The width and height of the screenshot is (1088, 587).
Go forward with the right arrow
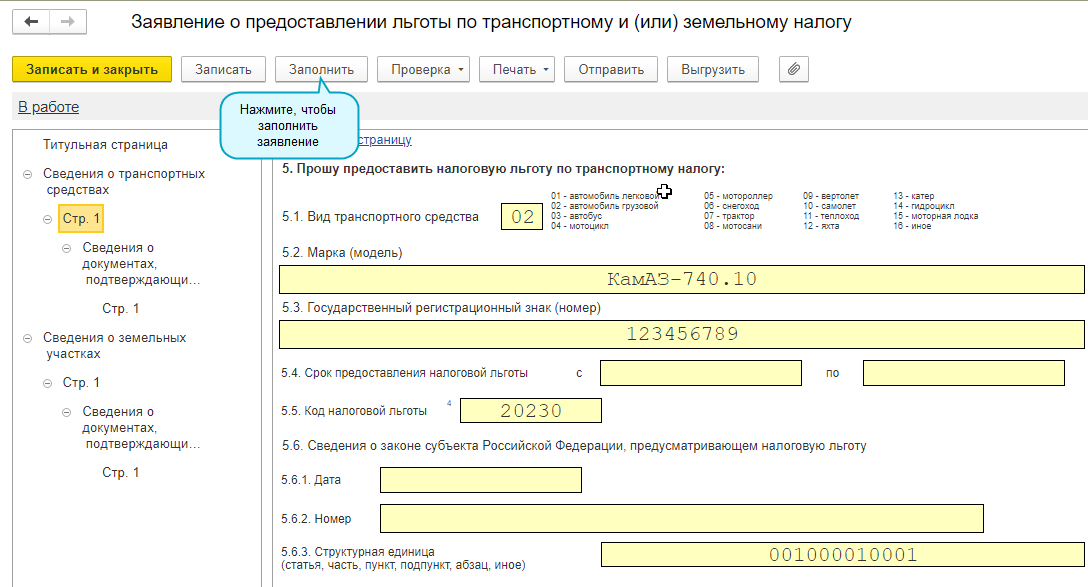(x=68, y=22)
